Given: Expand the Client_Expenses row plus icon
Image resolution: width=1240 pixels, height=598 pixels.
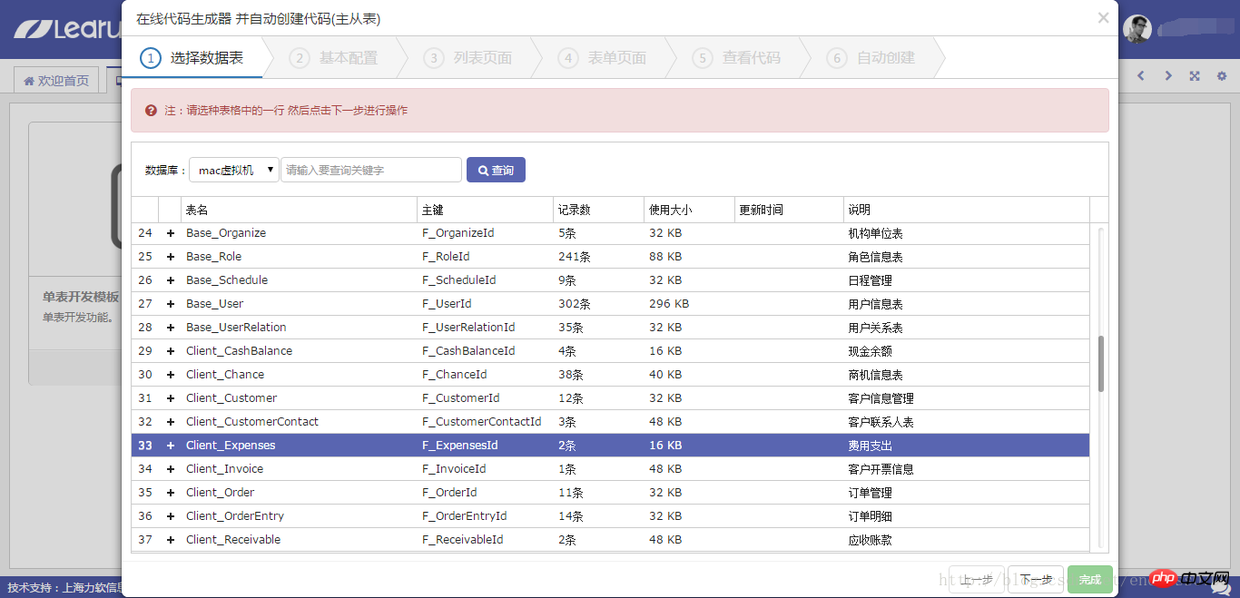Looking at the screenshot, I should point(170,446).
